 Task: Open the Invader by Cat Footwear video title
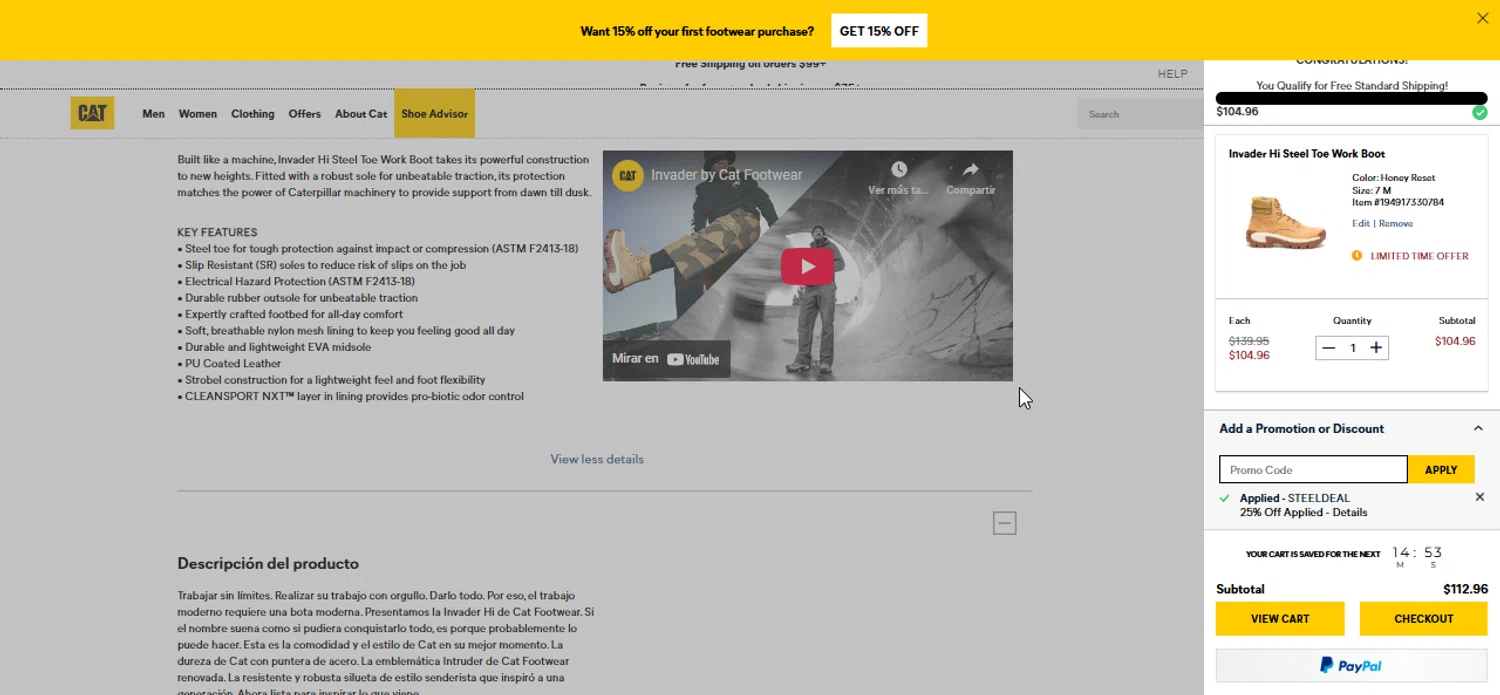click(x=726, y=175)
